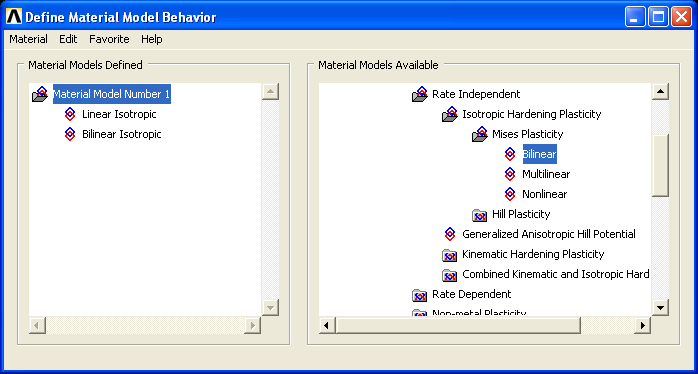This screenshot has width=698, height=374.
Task: Expand Combined Kinematic and Isotropic folder icon
Action: [x=450, y=275]
